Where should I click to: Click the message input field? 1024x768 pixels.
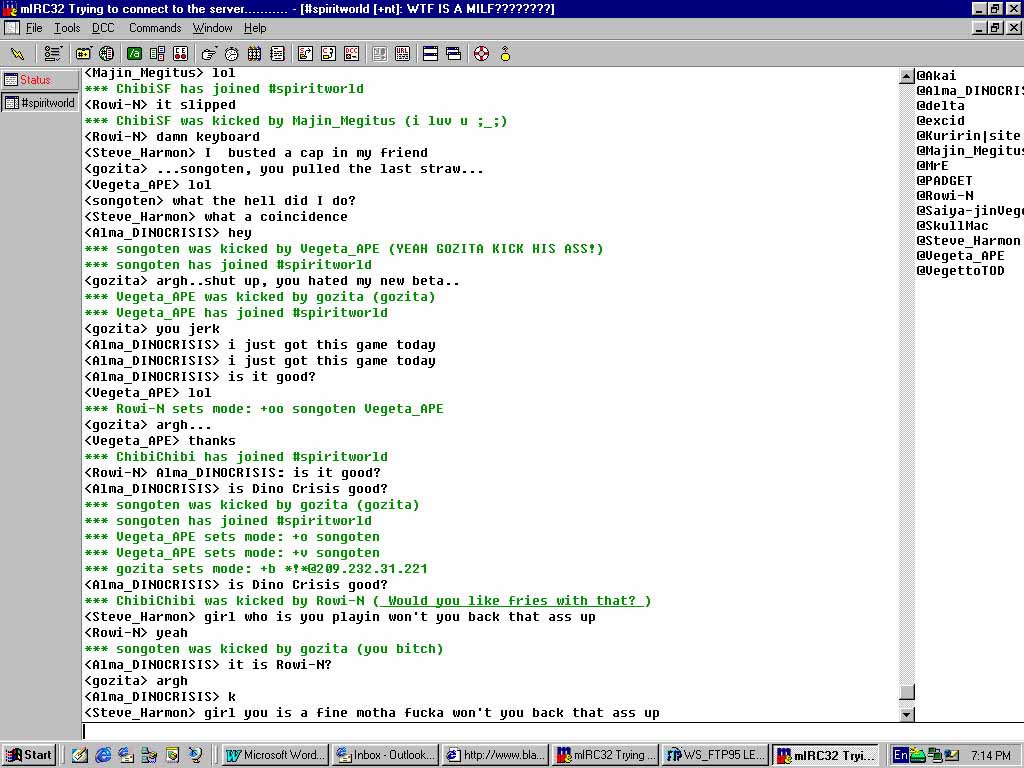[x=552, y=731]
